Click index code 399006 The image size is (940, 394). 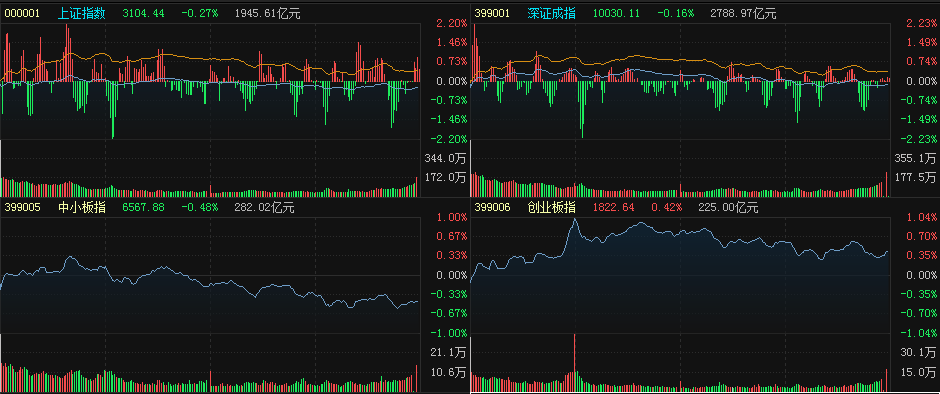coord(492,207)
